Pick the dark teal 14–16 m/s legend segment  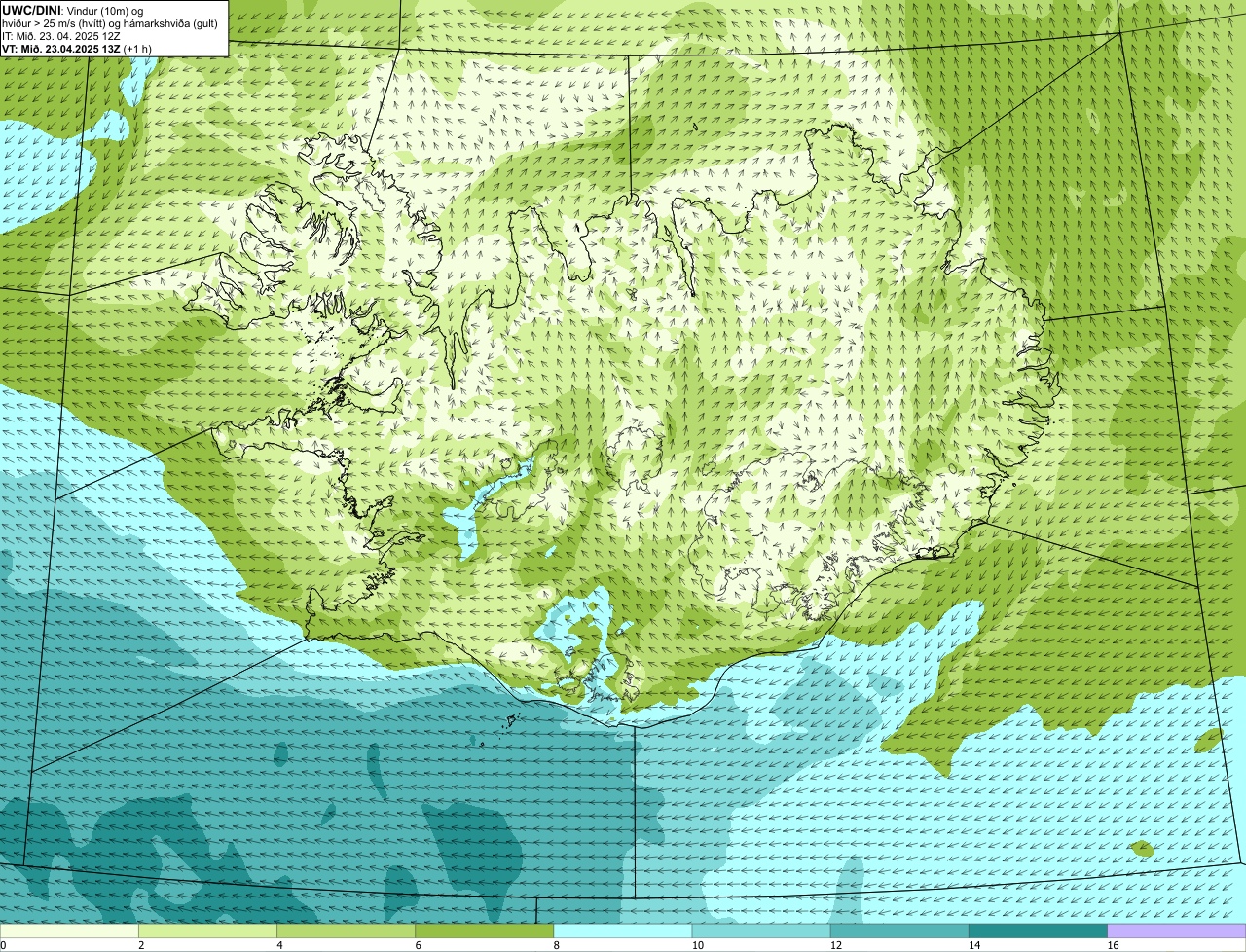click(x=1039, y=932)
